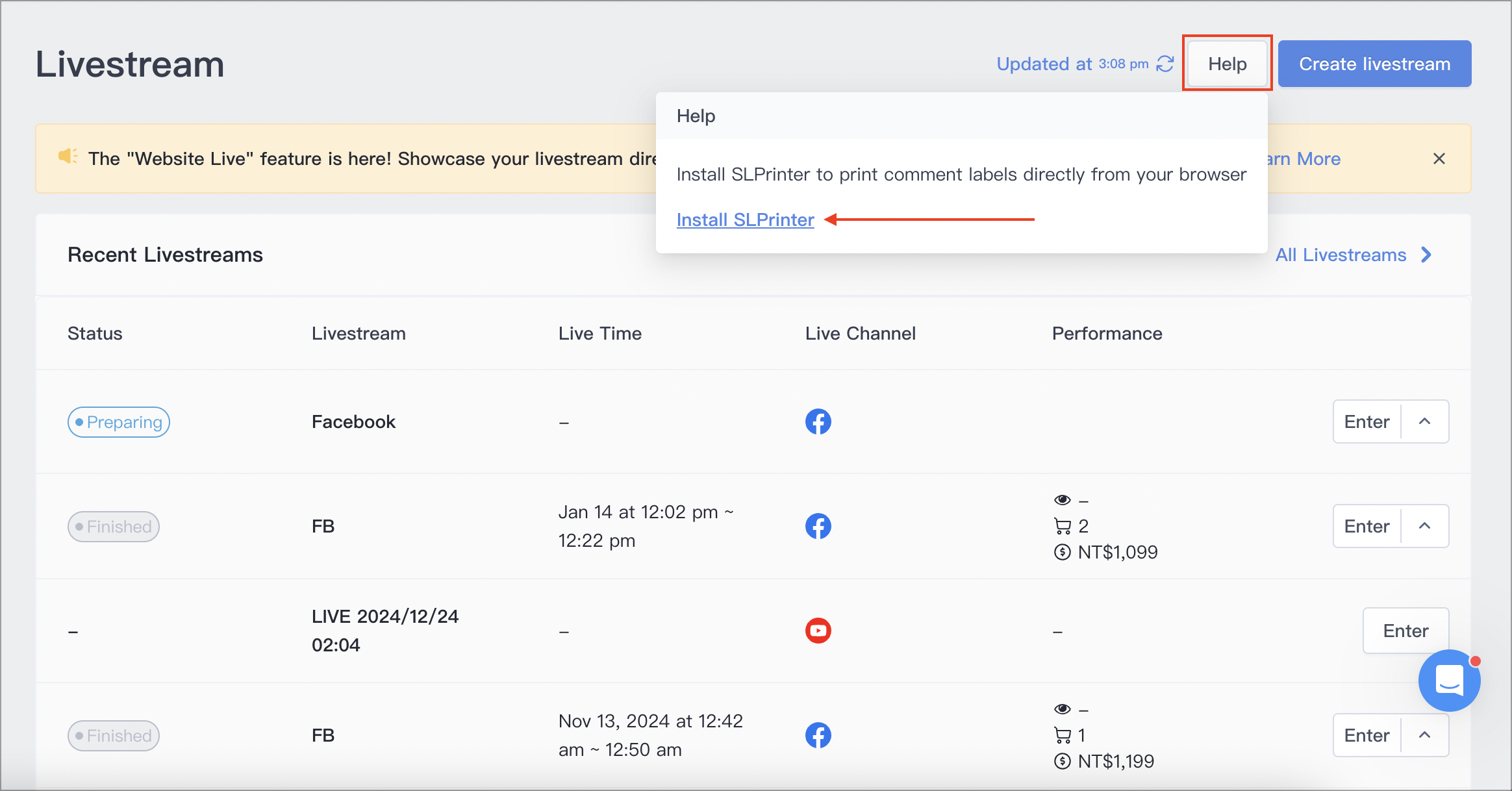Image resolution: width=1512 pixels, height=791 pixels.
Task: Click the cart icon showing 2 orders
Action: click(x=1062, y=526)
